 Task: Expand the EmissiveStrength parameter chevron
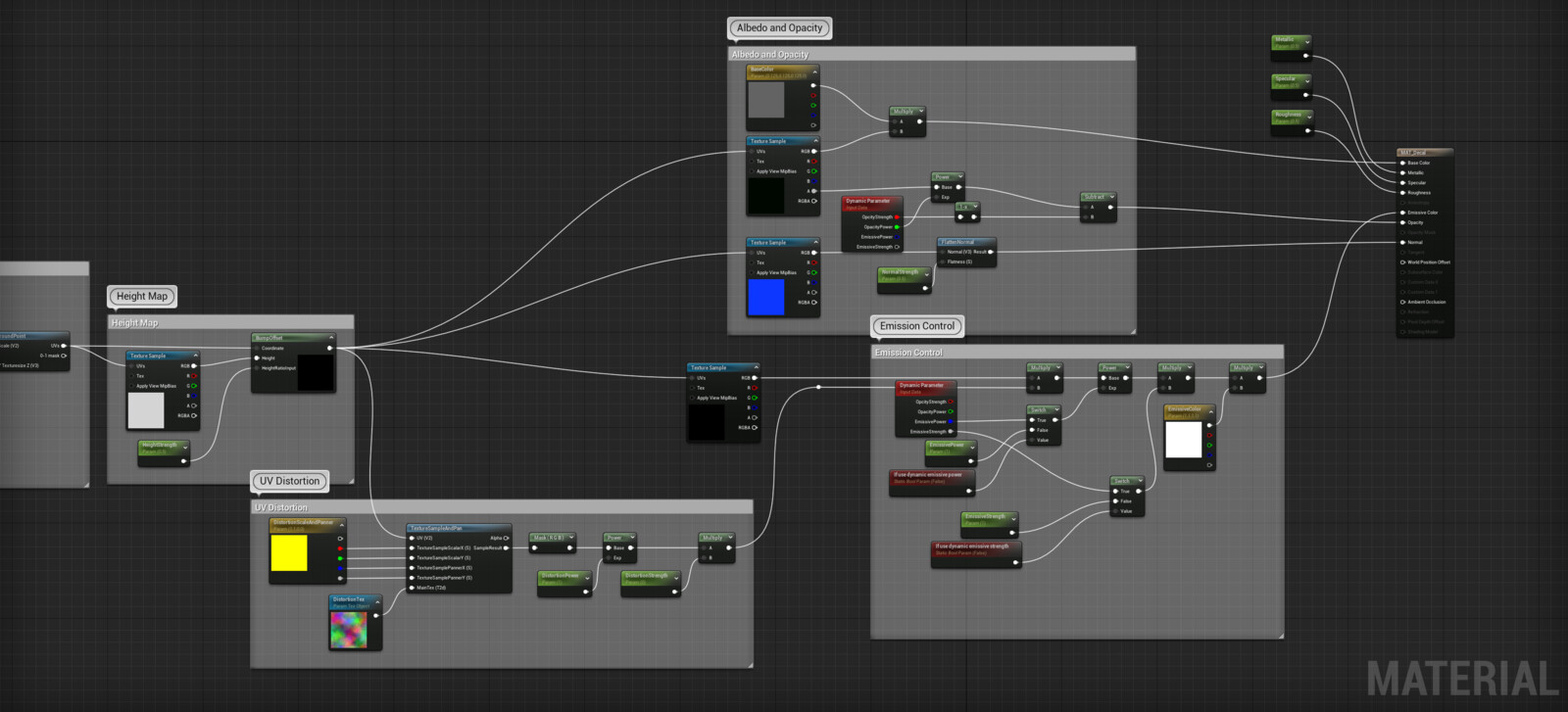coord(1013,518)
